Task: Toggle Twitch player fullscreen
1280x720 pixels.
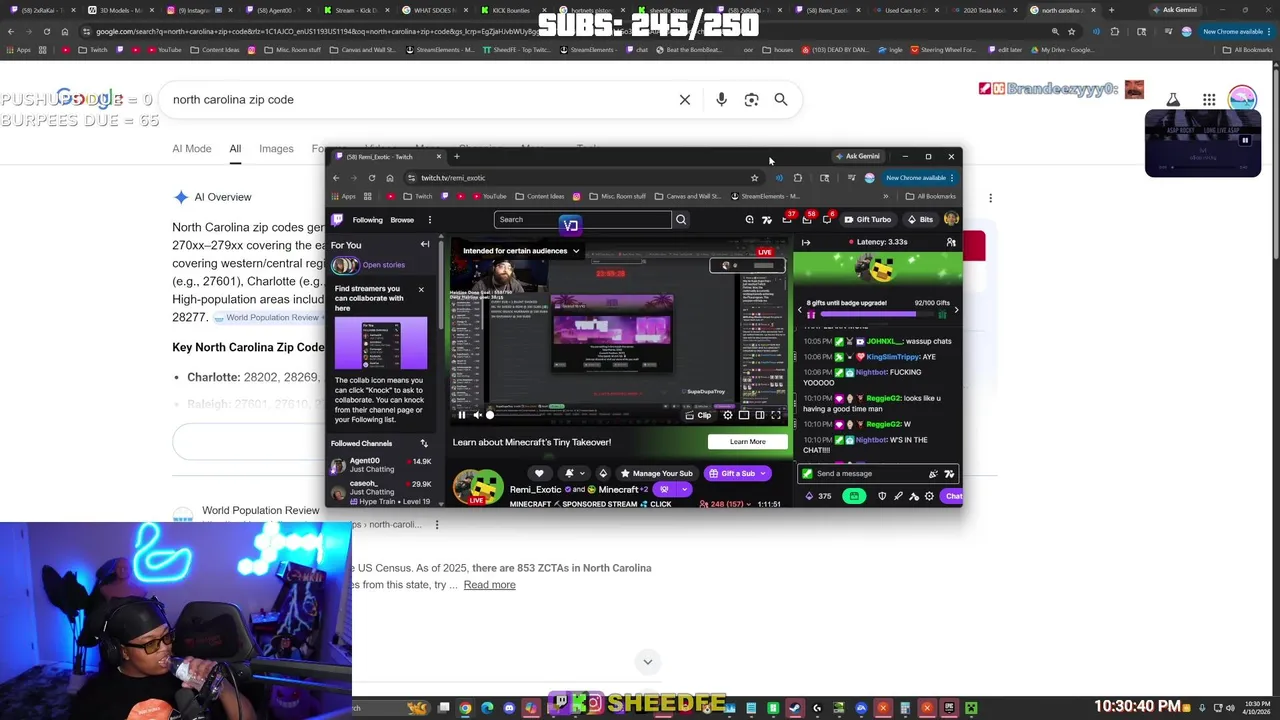Action: coord(776,415)
